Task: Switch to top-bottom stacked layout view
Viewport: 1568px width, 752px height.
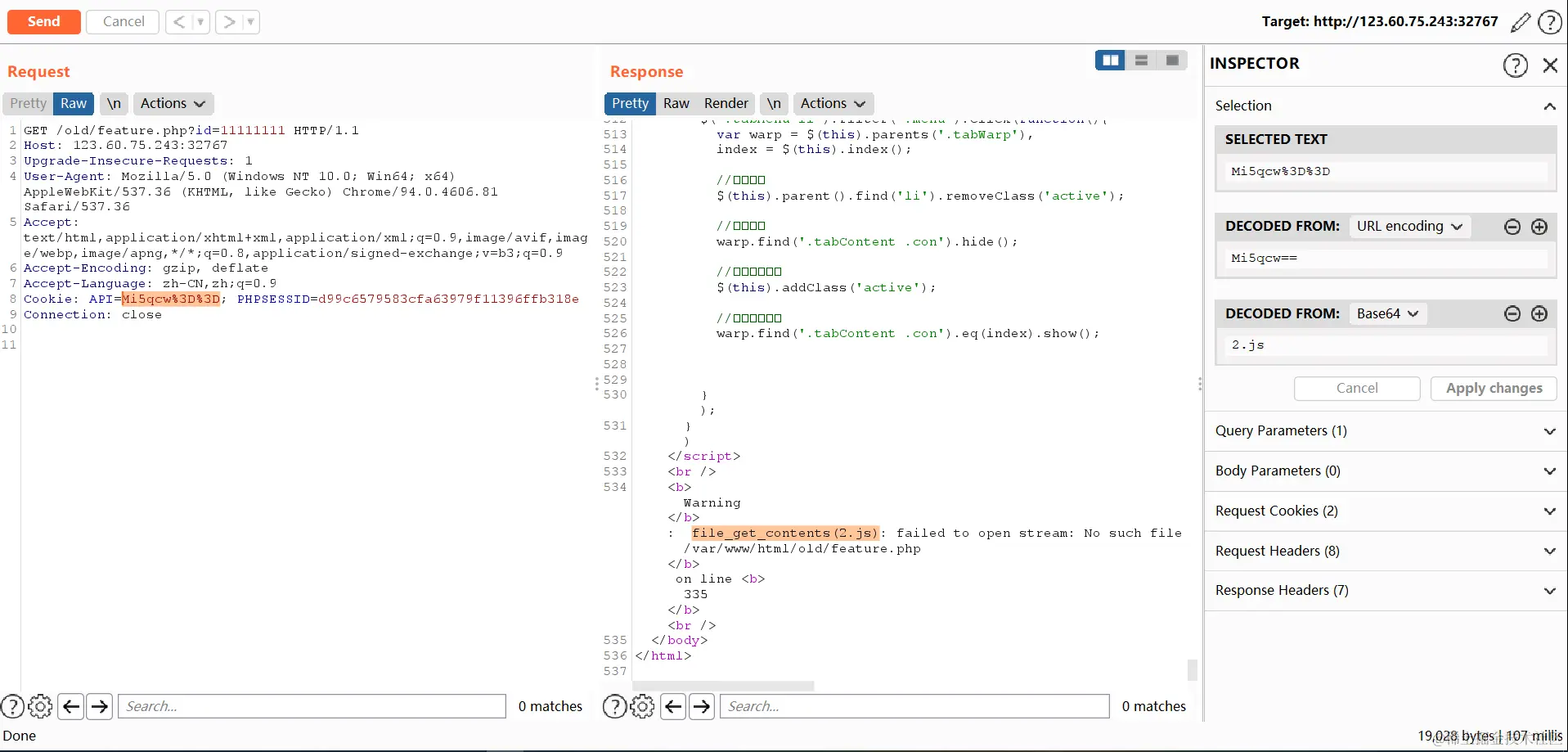Action: (x=1141, y=61)
